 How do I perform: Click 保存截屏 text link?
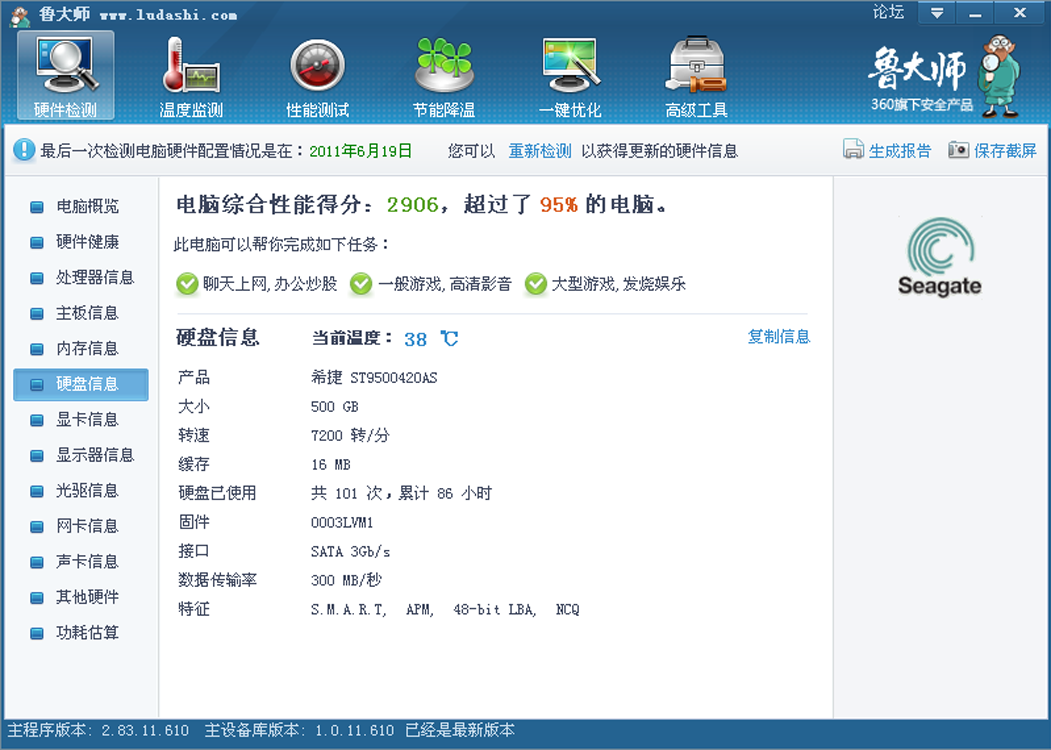click(1005, 151)
